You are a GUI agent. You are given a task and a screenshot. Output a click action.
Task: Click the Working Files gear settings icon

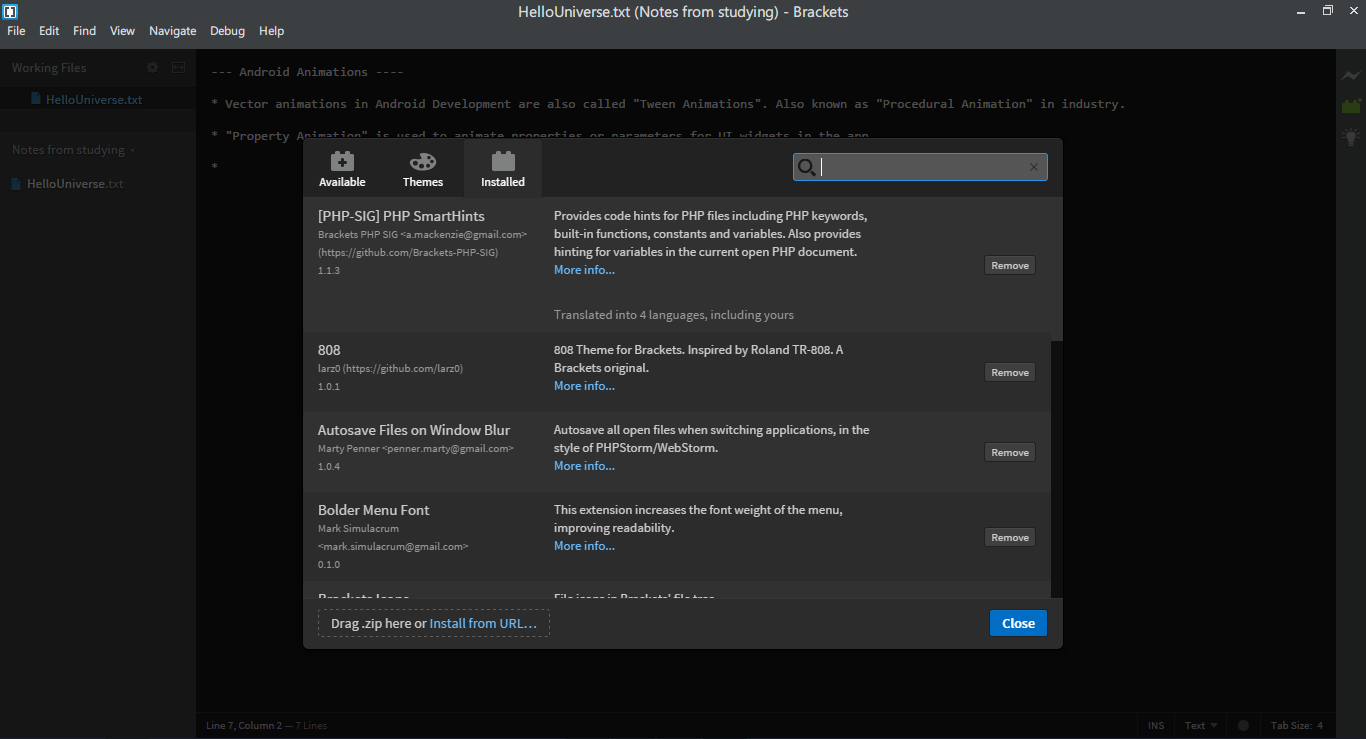point(153,68)
